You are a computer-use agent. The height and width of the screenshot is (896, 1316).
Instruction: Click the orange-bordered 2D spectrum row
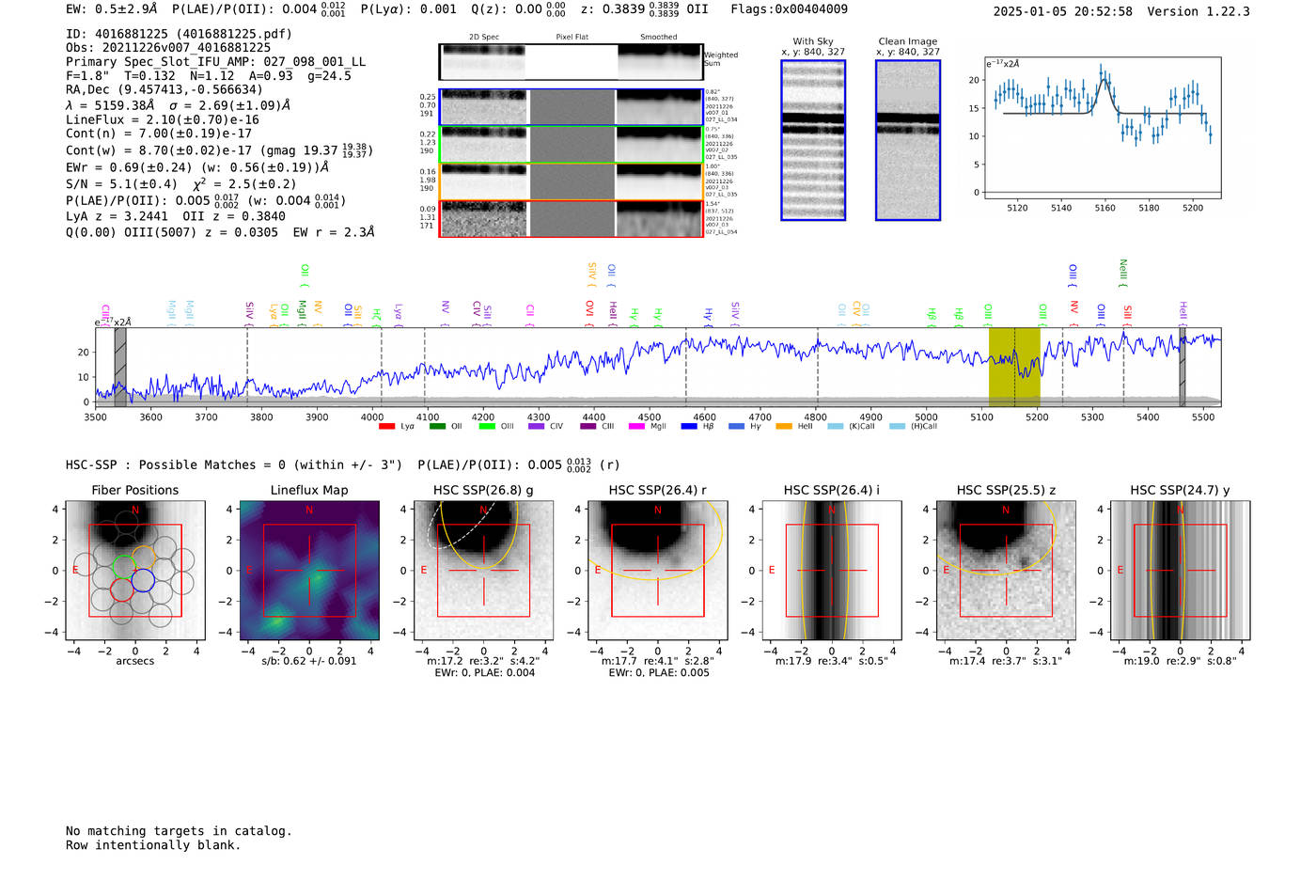point(571,181)
